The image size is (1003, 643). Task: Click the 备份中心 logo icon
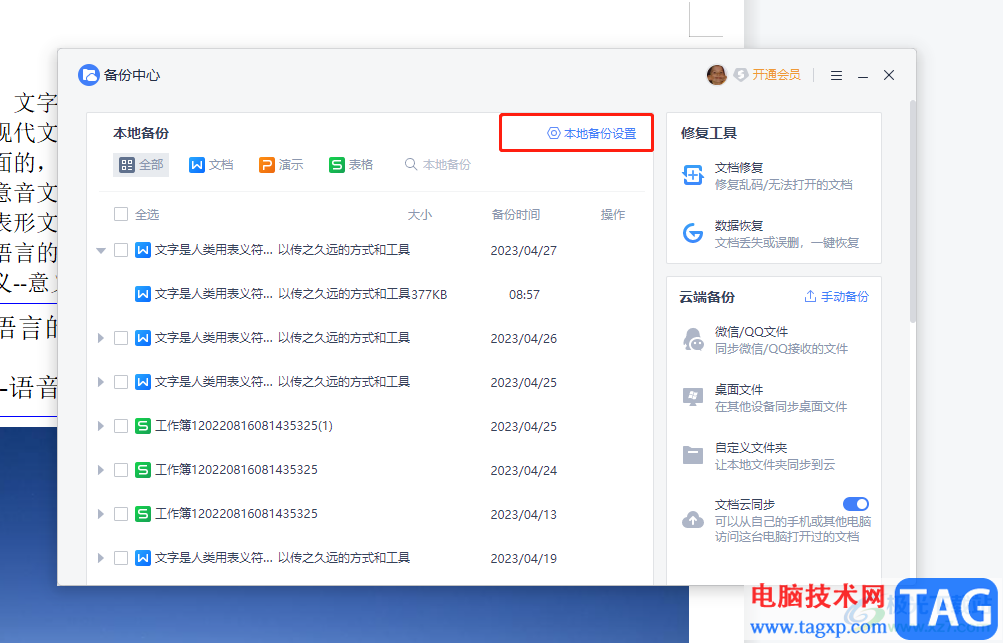tap(89, 75)
